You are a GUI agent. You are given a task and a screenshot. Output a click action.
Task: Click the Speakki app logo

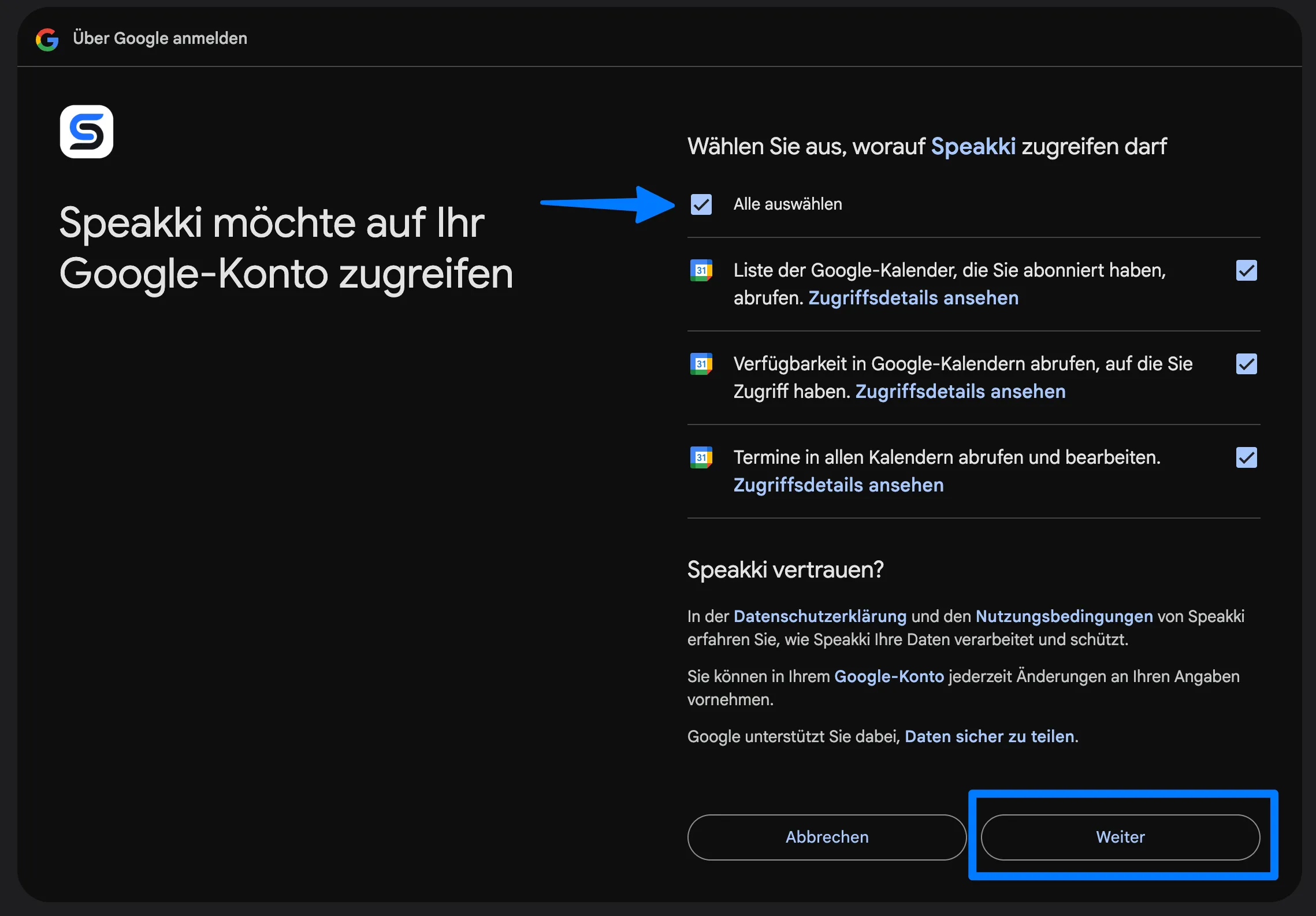point(87,132)
